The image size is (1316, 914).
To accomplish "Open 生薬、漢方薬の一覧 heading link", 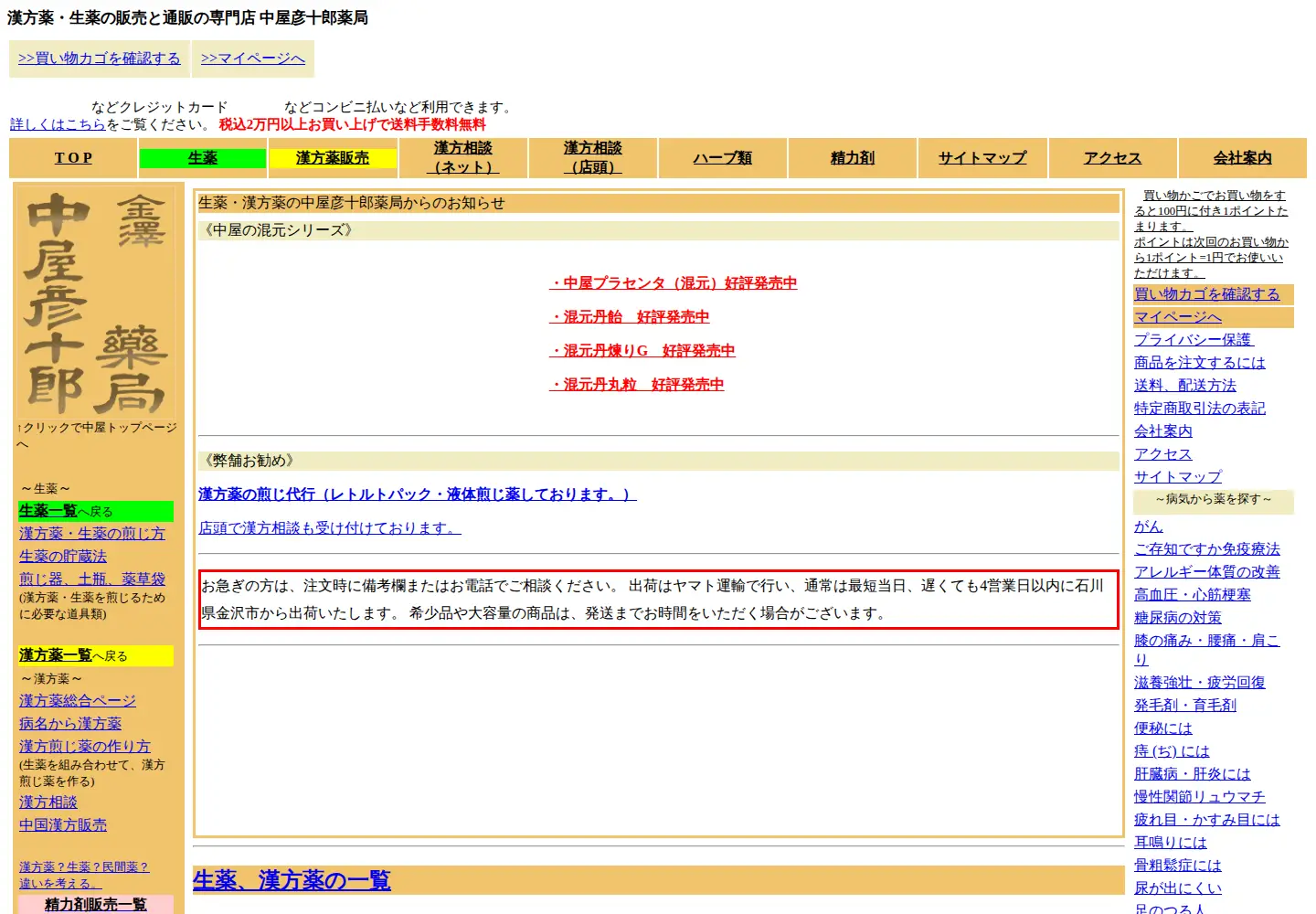I will tap(292, 880).
